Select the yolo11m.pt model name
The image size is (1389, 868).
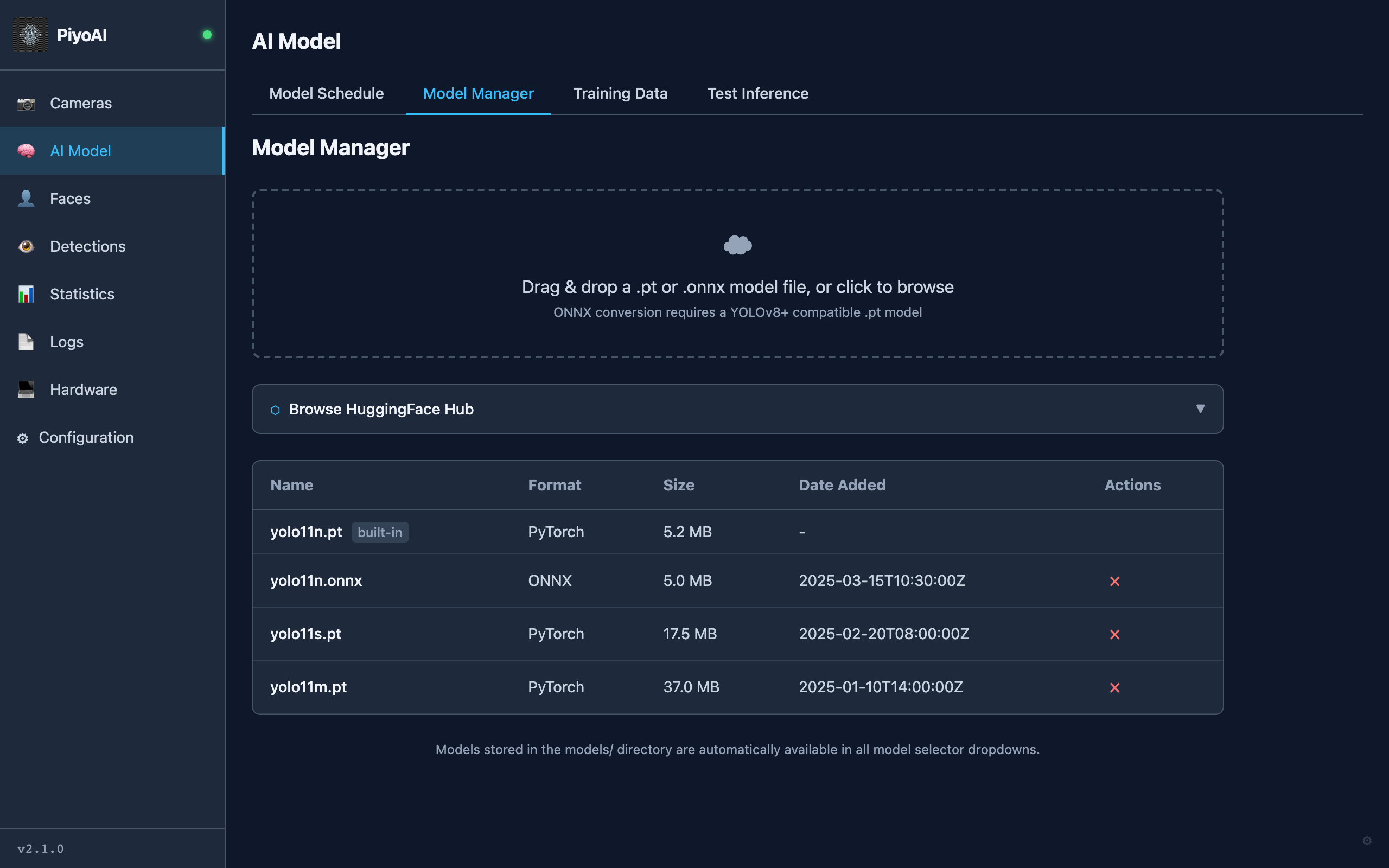tap(308, 687)
